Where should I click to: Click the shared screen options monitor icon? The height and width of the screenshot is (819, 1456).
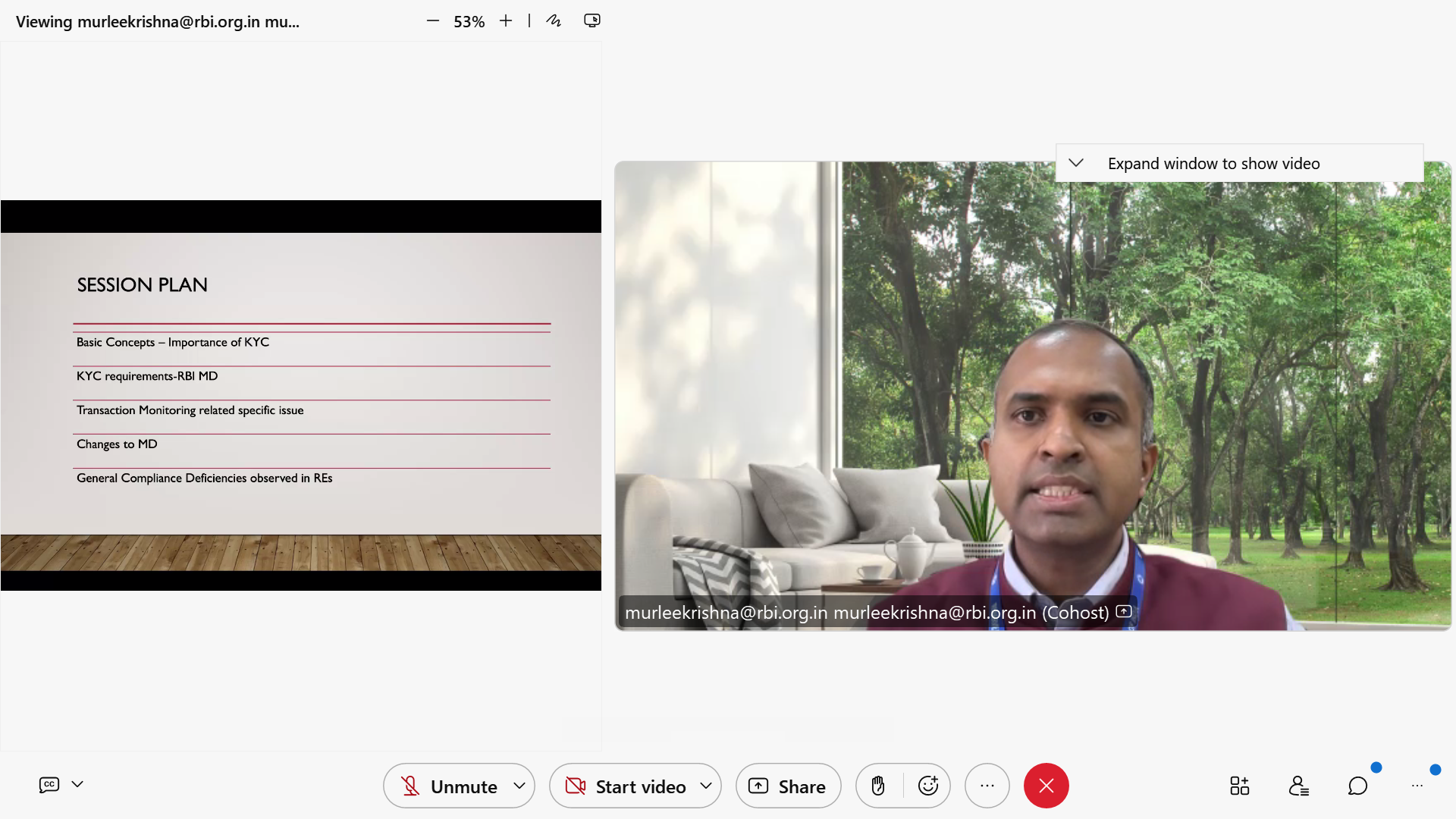click(x=592, y=21)
